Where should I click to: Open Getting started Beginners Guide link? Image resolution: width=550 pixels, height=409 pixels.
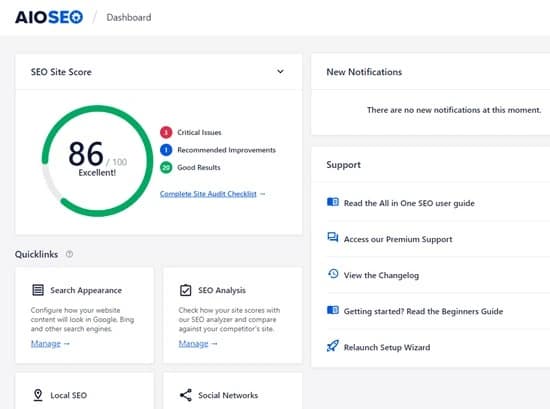coord(423,311)
